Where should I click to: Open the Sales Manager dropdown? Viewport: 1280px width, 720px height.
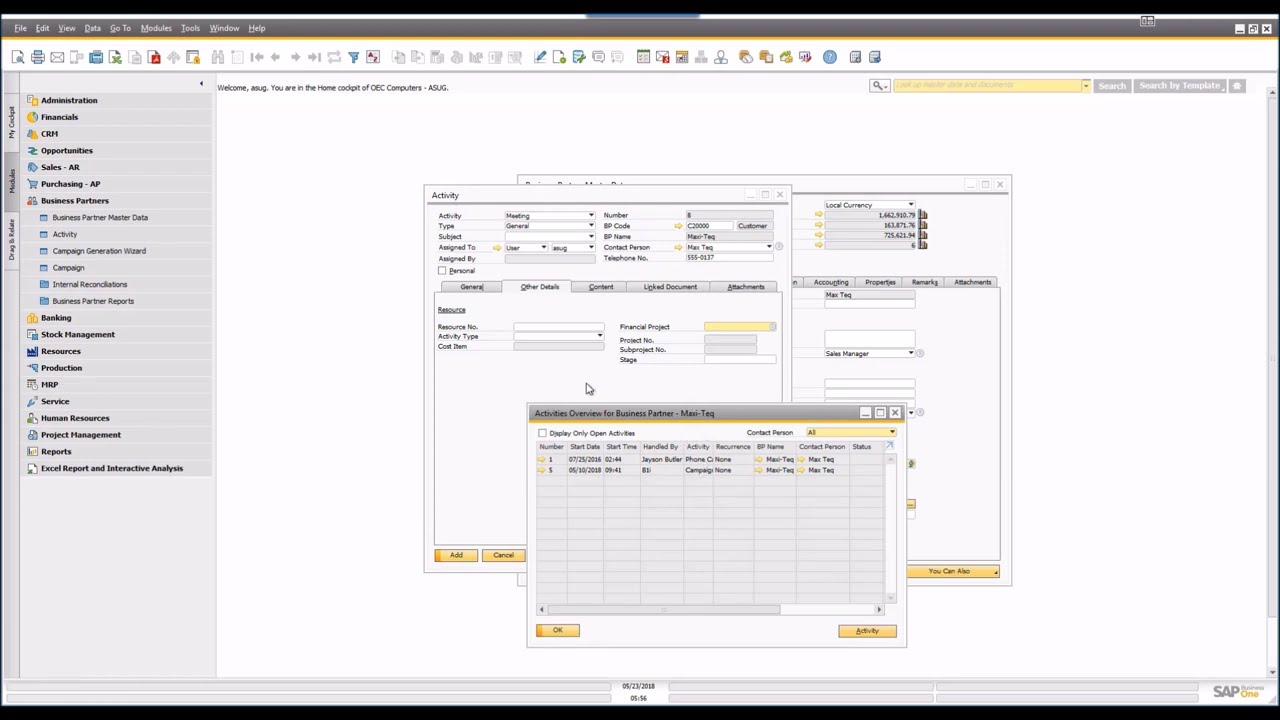point(910,353)
